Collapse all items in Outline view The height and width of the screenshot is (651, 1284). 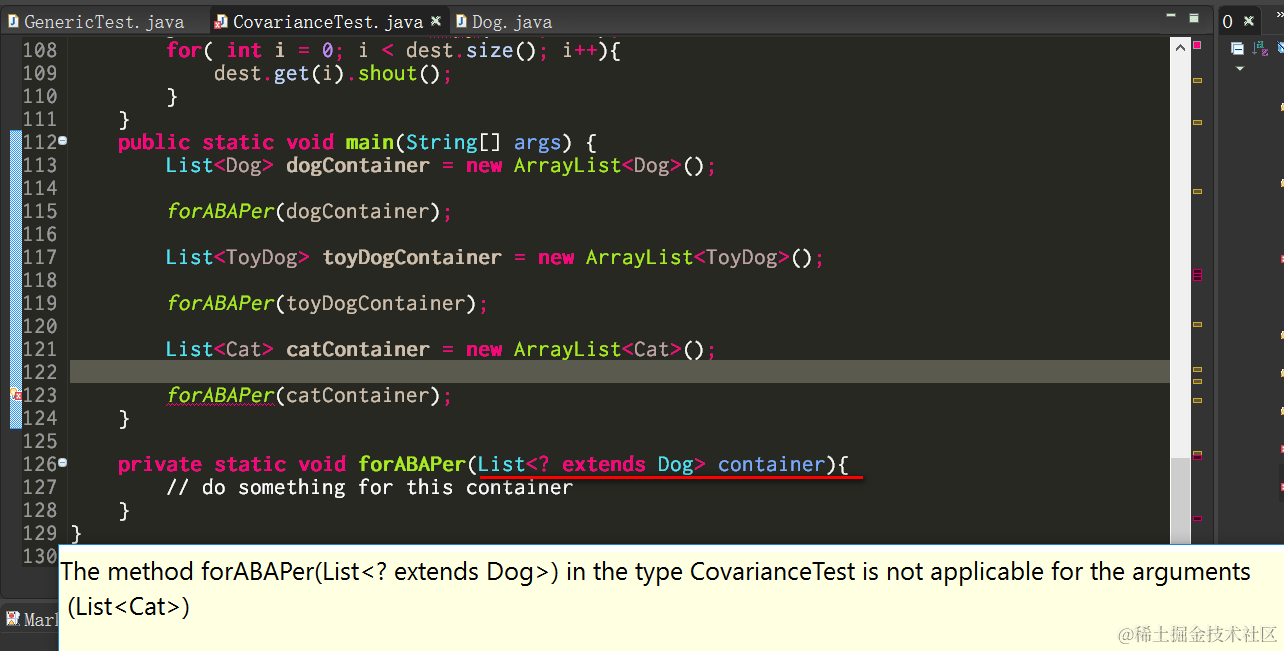[1237, 48]
